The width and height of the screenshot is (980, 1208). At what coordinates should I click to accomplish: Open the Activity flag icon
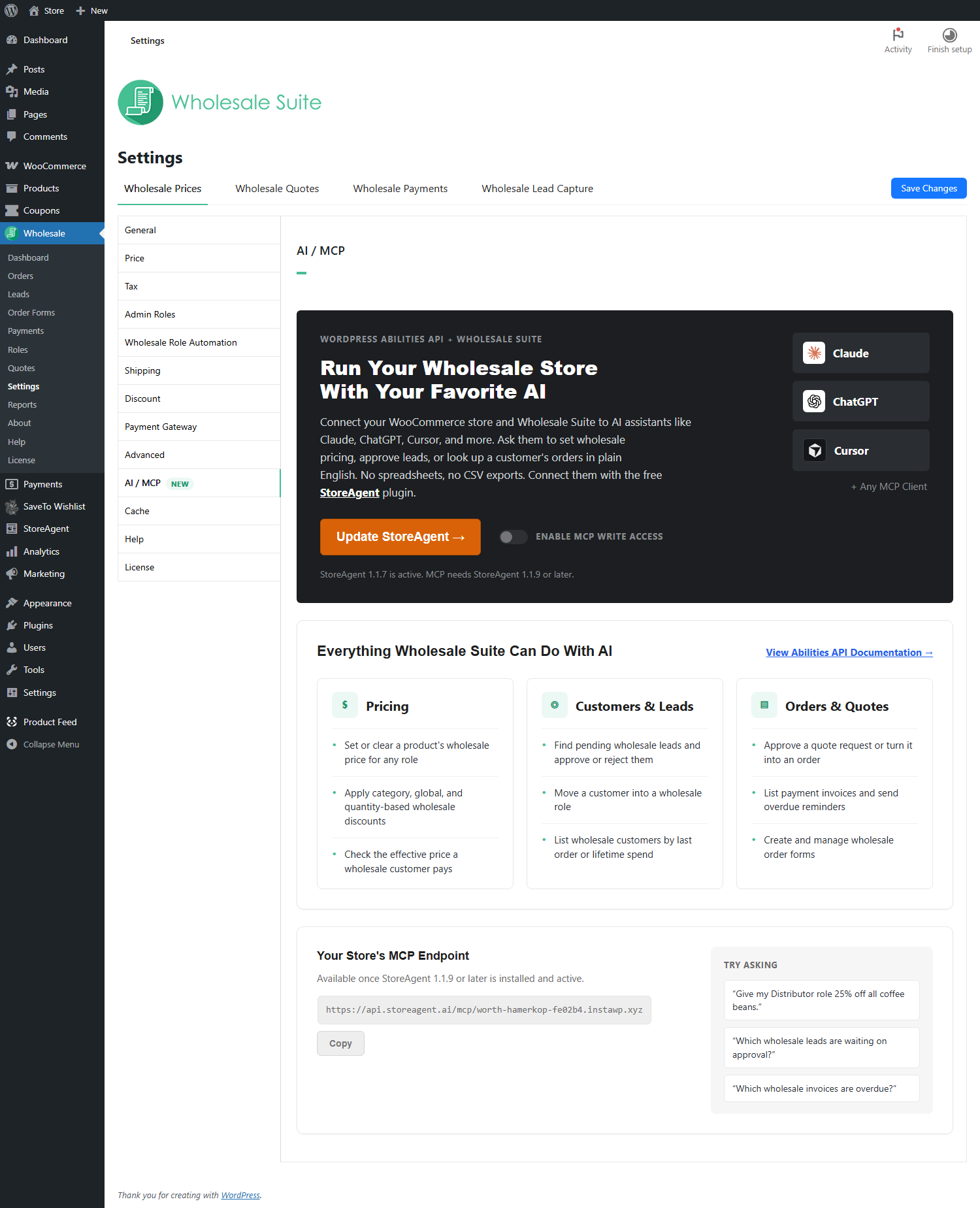898,34
